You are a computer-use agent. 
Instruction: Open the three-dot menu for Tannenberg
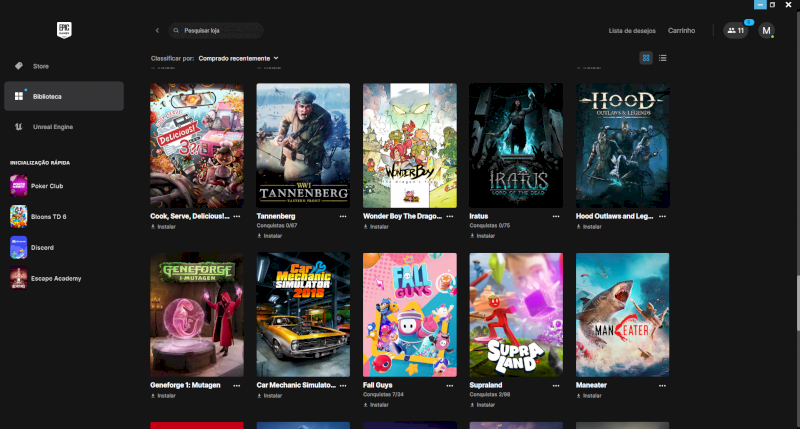click(x=344, y=216)
